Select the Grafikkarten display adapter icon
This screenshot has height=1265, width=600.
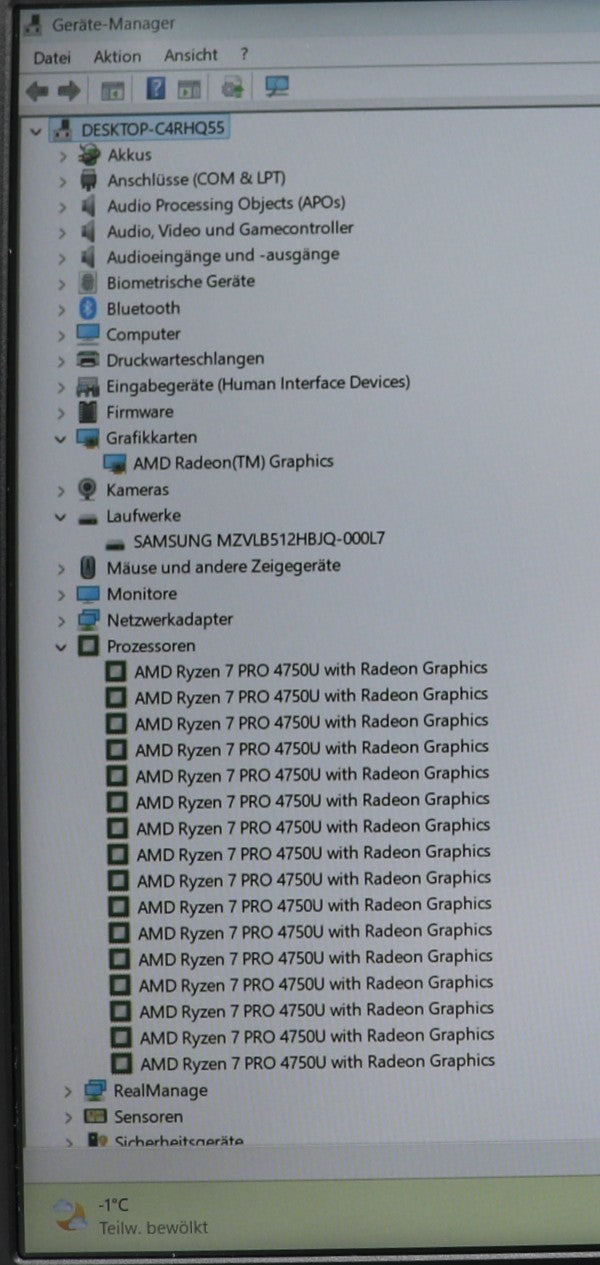click(x=88, y=438)
